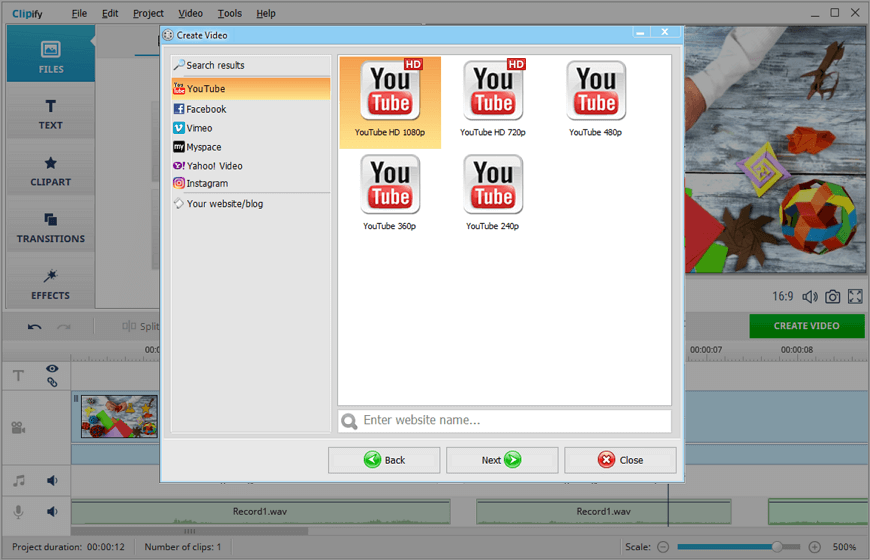Click the 16:9 aspect ratio label

783,296
